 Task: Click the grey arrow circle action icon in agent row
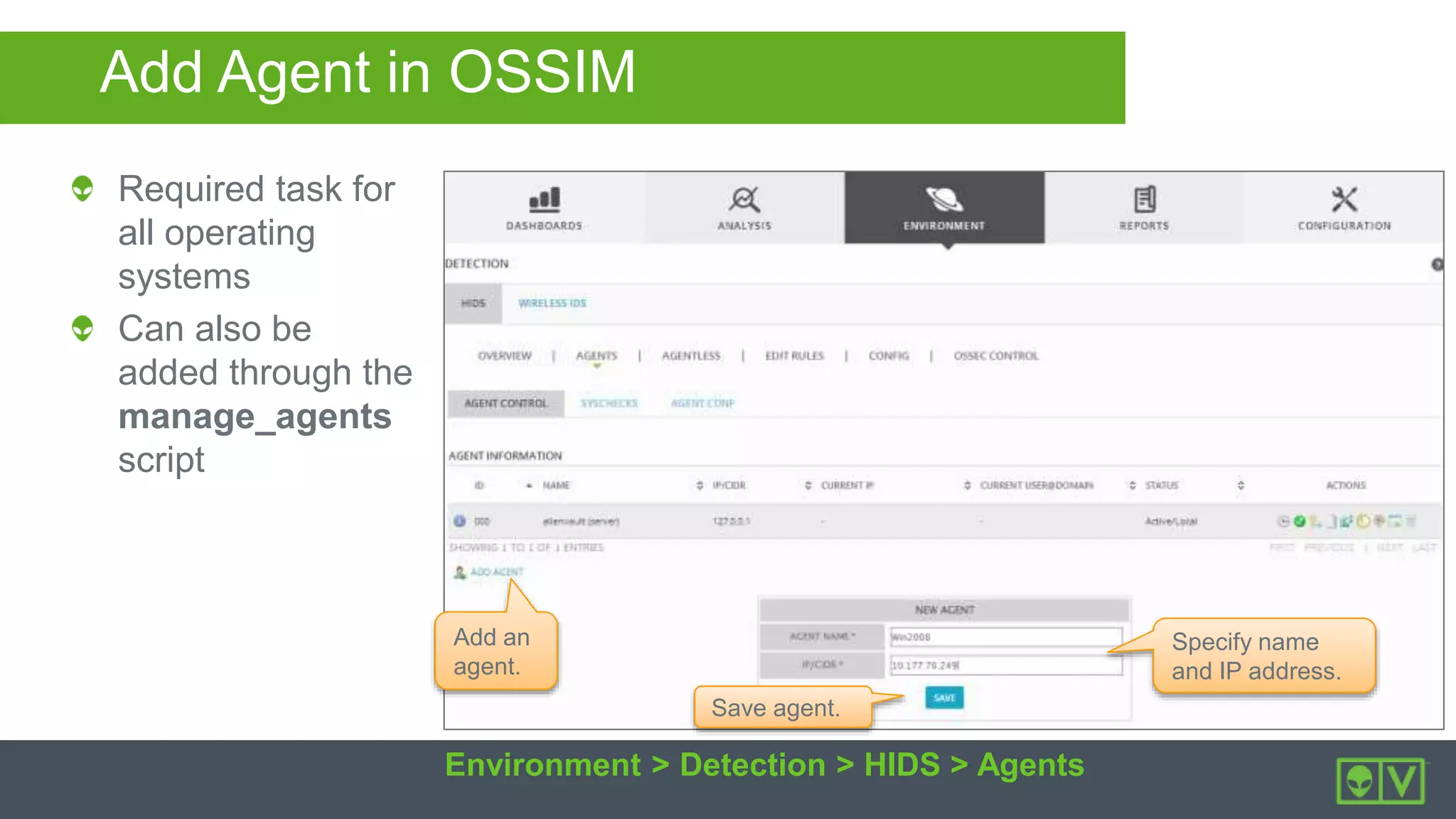[x=1283, y=521]
